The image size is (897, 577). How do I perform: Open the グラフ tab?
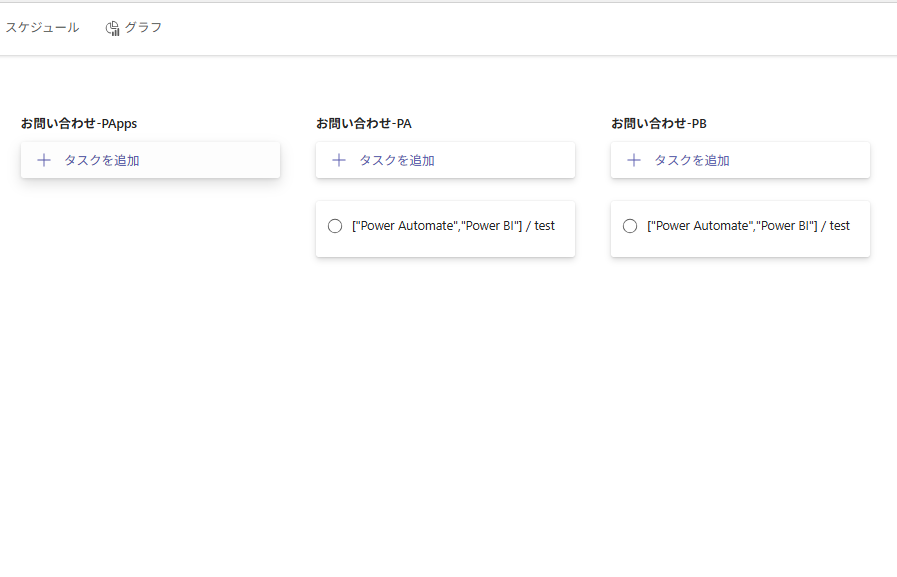(143, 27)
